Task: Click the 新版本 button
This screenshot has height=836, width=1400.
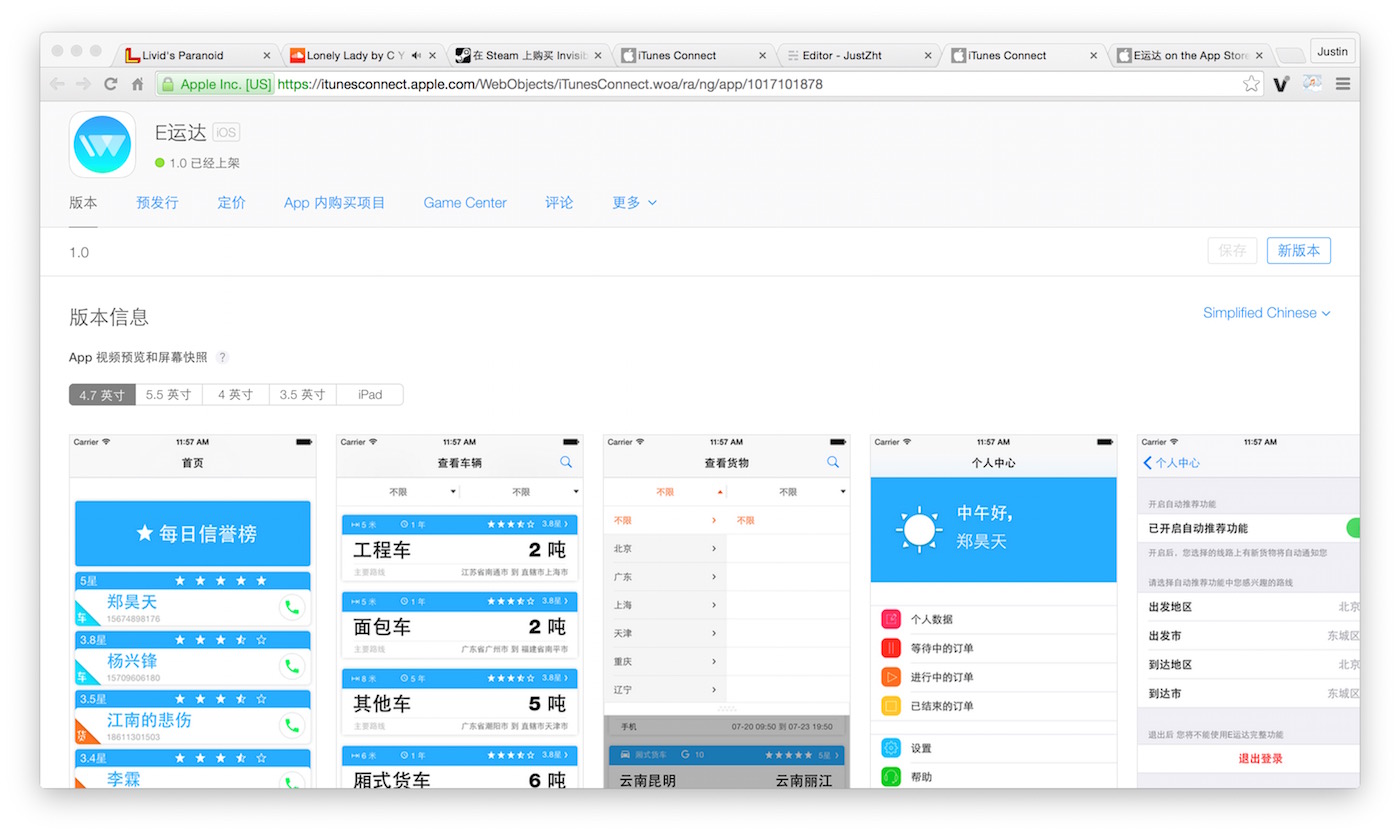Action: coord(1298,251)
